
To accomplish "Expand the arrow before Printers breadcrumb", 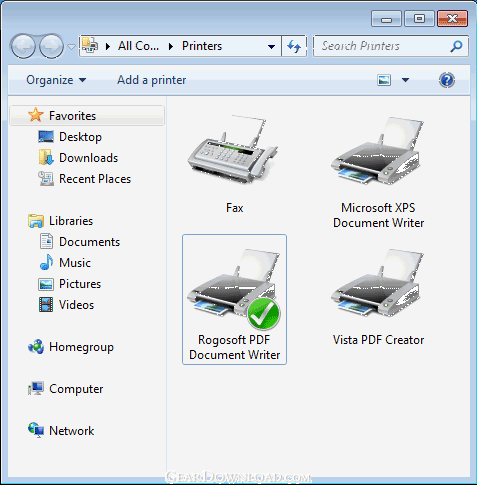I will [171, 46].
